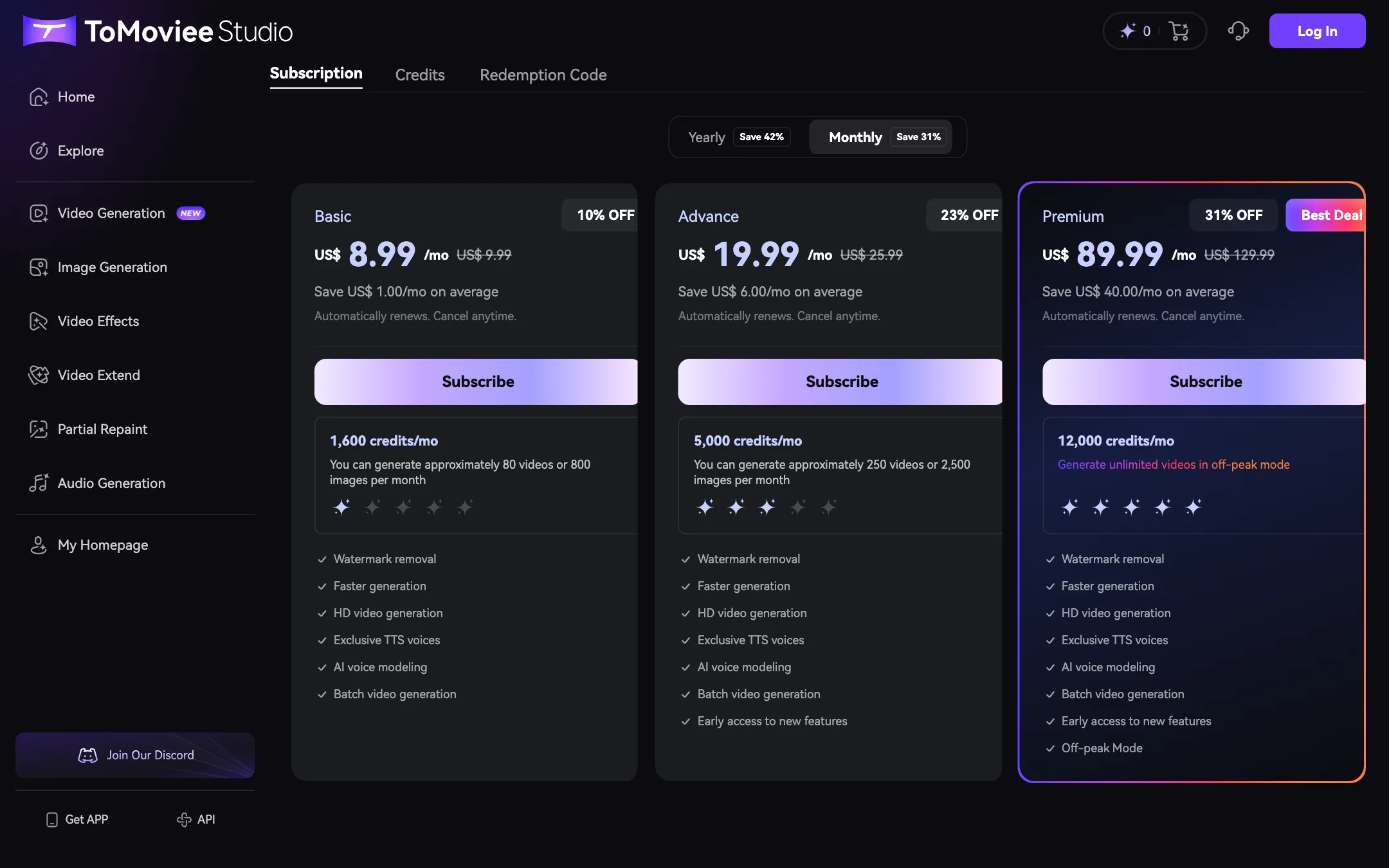Image resolution: width=1389 pixels, height=868 pixels.
Task: Click the Discord icon in banner
Action: tap(87, 755)
